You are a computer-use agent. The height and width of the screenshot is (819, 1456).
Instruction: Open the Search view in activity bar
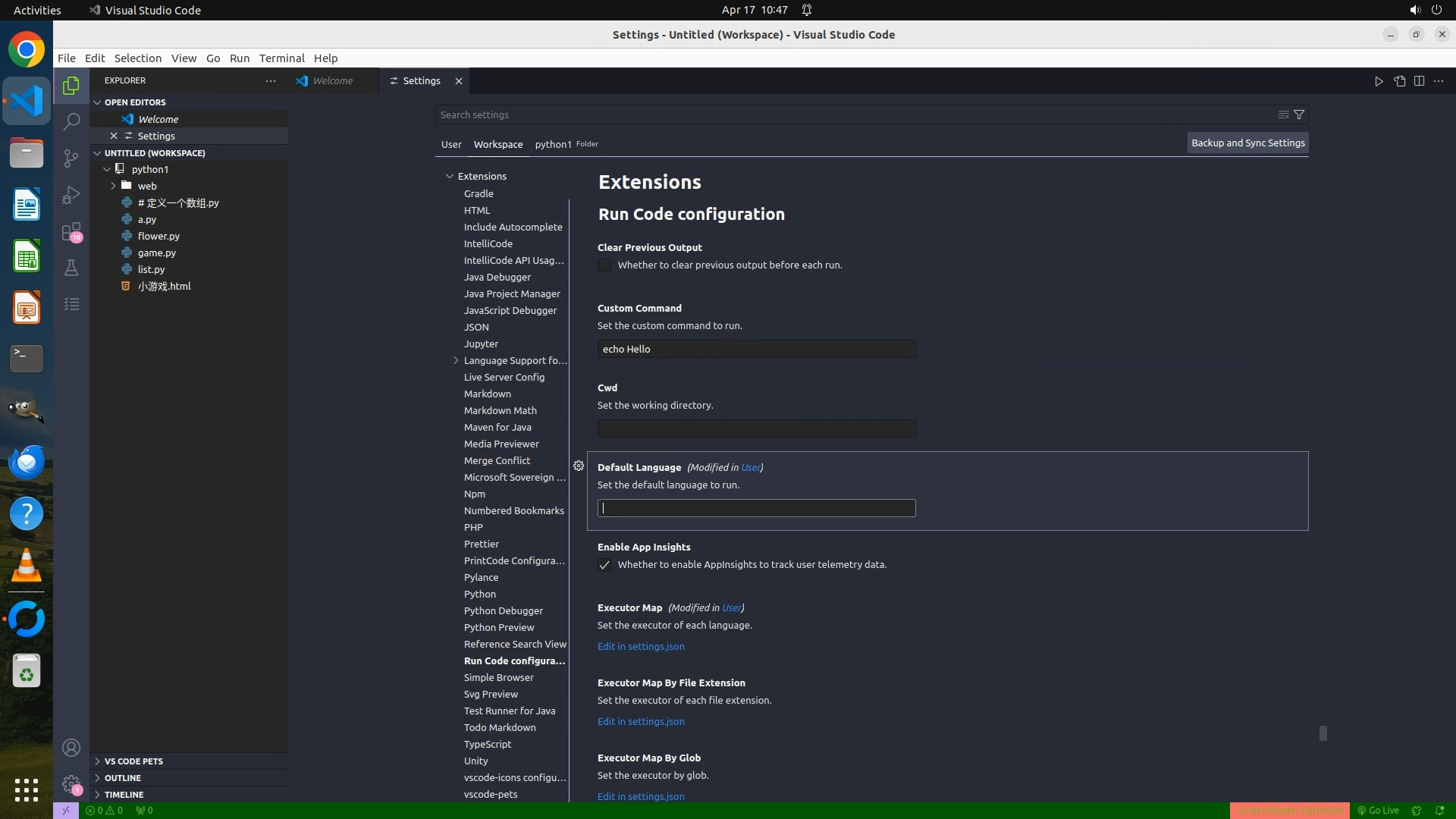pos(71,121)
